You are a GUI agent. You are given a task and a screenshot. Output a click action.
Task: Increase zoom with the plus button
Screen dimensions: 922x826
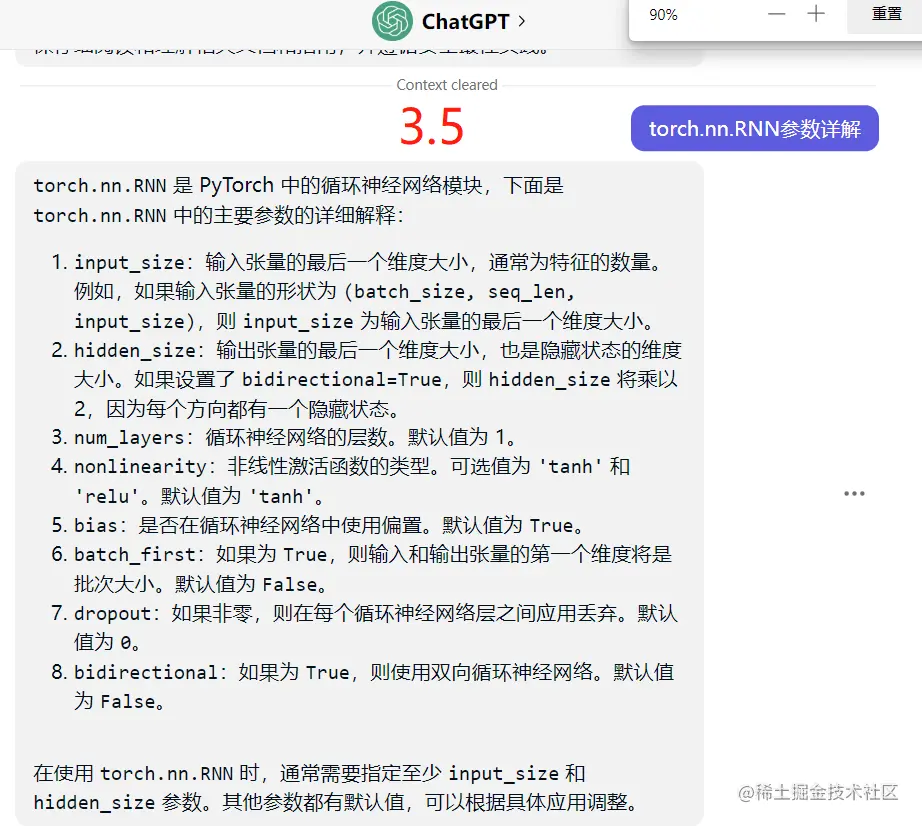[x=816, y=14]
